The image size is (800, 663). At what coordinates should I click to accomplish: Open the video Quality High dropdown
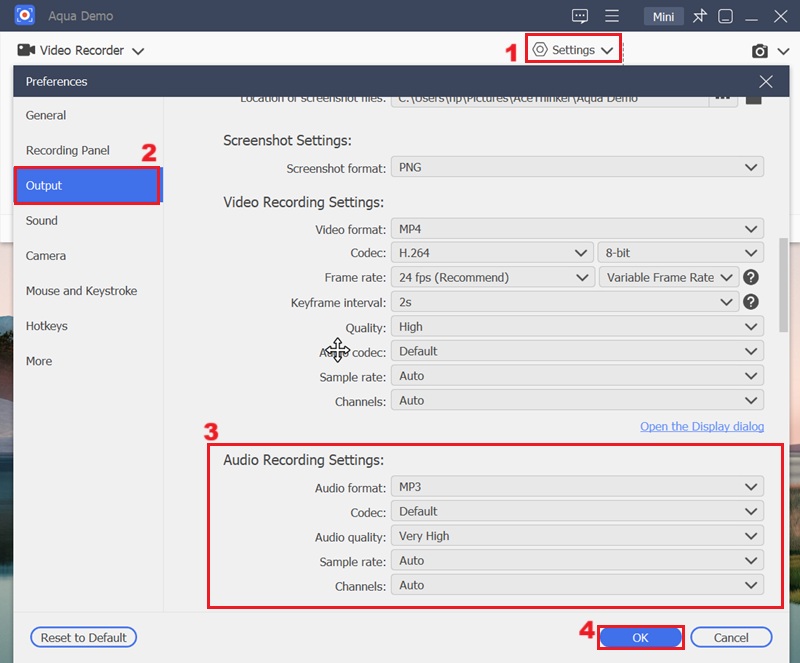577,327
